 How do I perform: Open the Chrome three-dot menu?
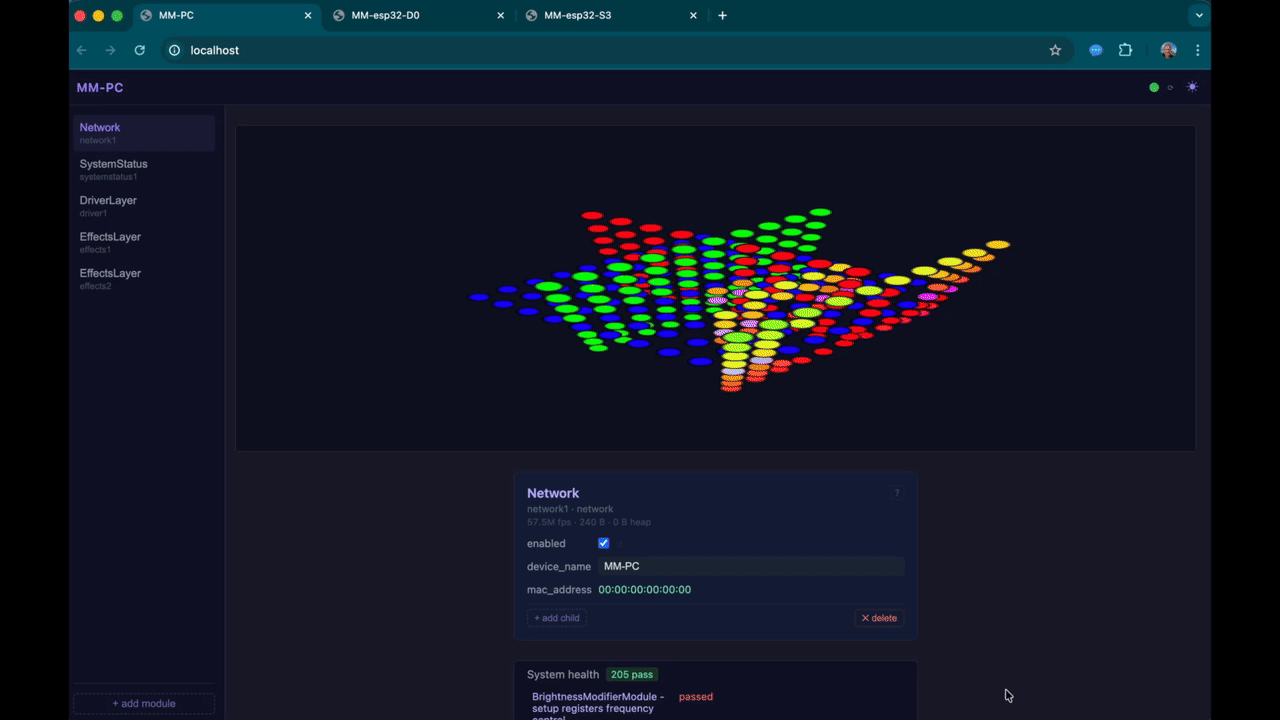pos(1197,50)
